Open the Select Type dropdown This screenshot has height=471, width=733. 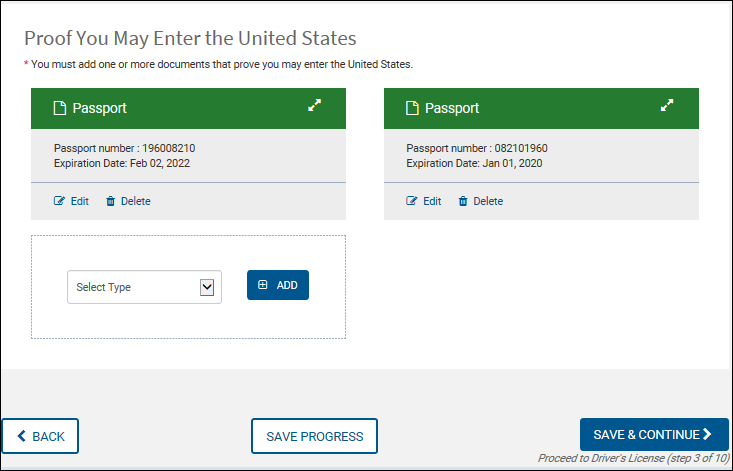pyautogui.click(x=143, y=287)
